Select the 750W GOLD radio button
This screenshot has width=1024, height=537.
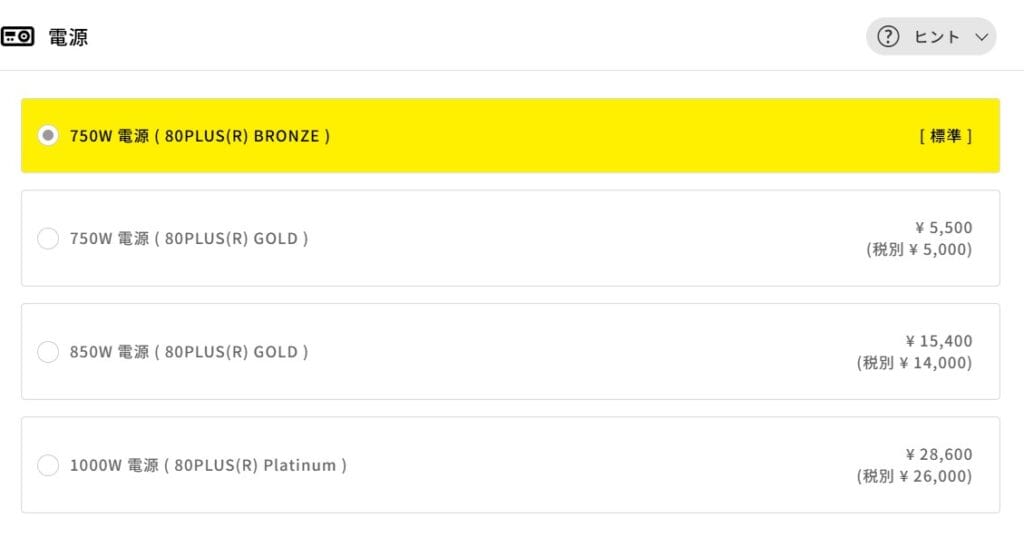point(48,239)
